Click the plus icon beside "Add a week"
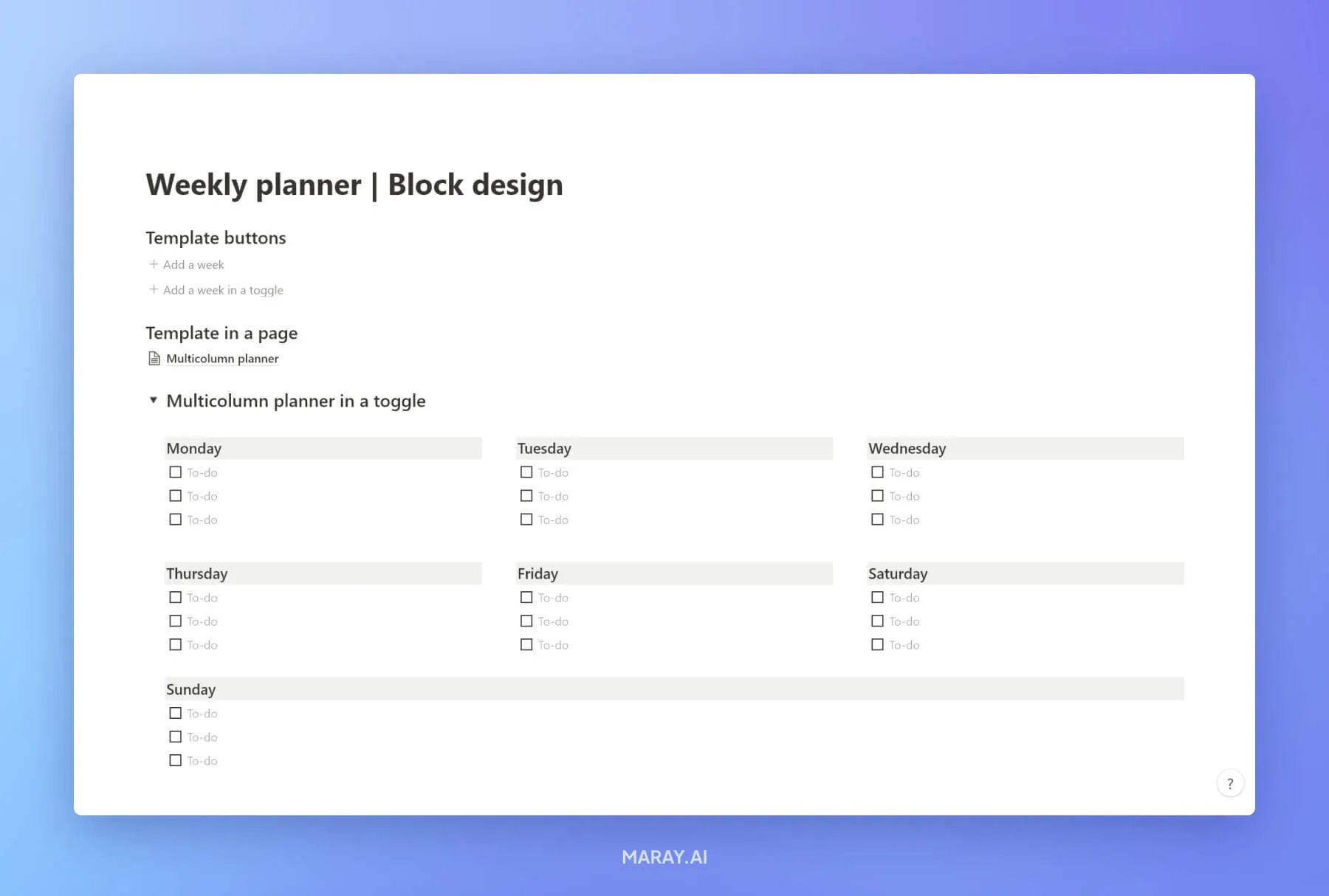Image resolution: width=1329 pixels, height=896 pixels. tap(154, 264)
